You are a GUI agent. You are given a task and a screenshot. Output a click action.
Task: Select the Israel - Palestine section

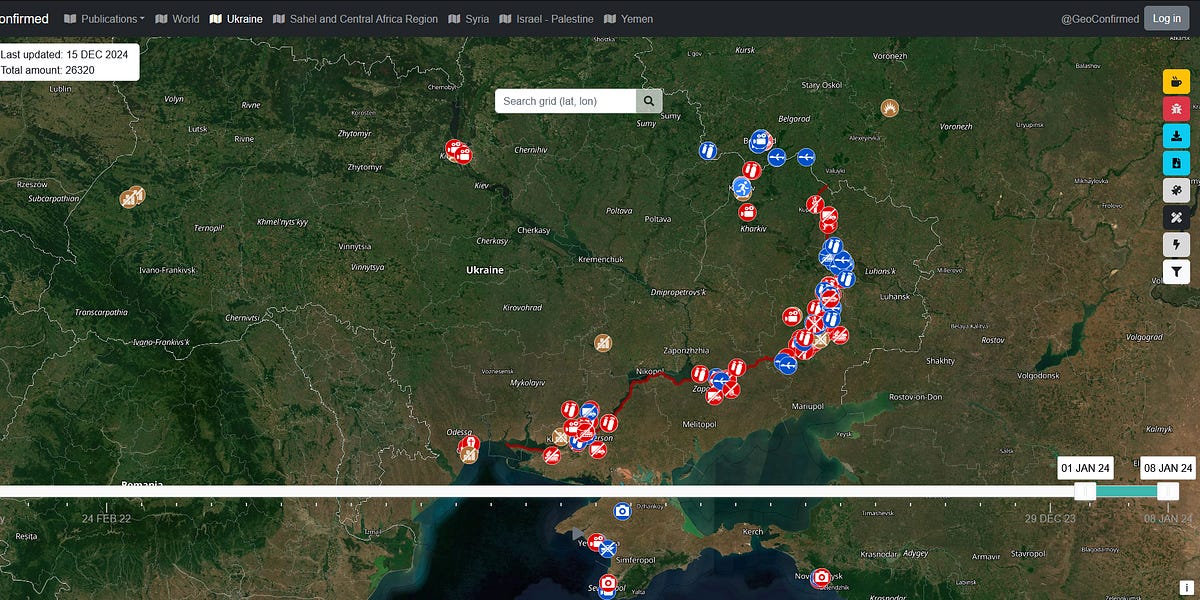[552, 18]
